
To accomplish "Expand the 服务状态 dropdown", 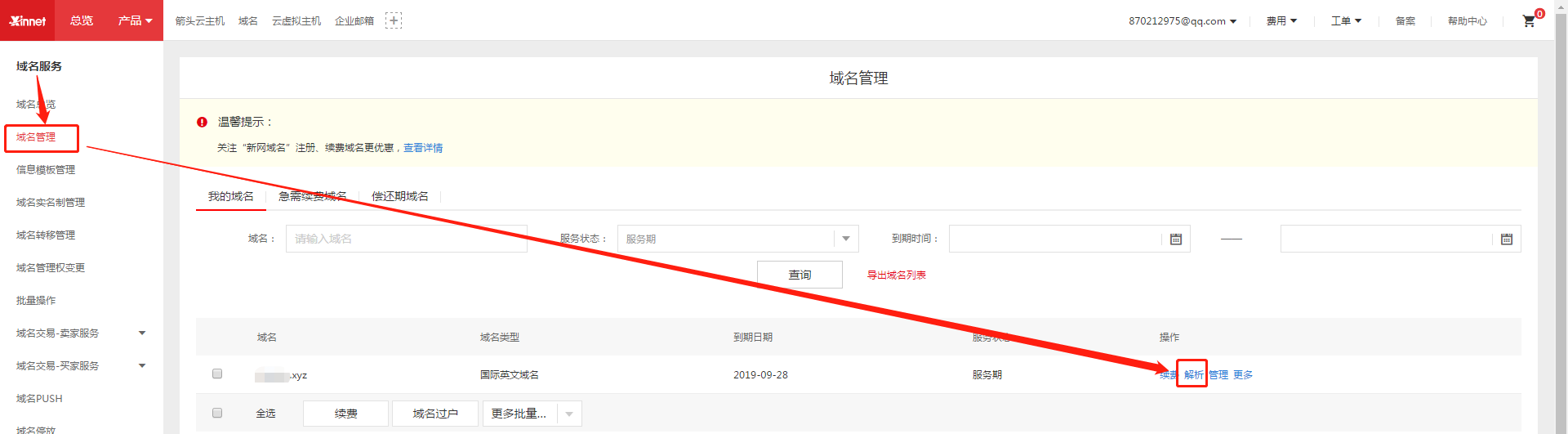I will 845,239.
